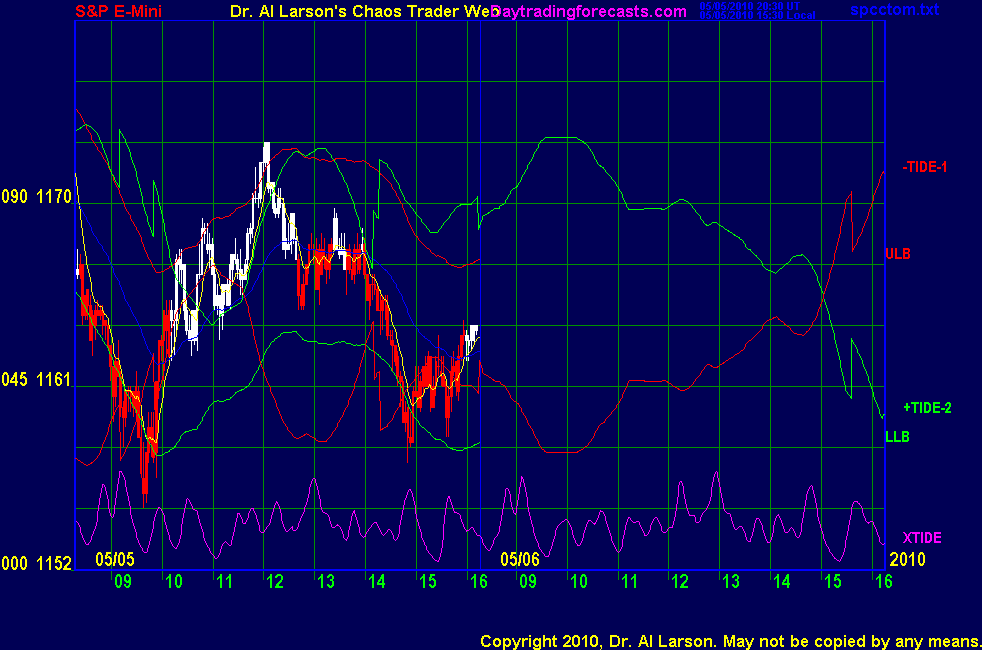Image resolution: width=982 pixels, height=650 pixels.
Task: Click hour label '11' for the 05/05 session
Action: 224,582
